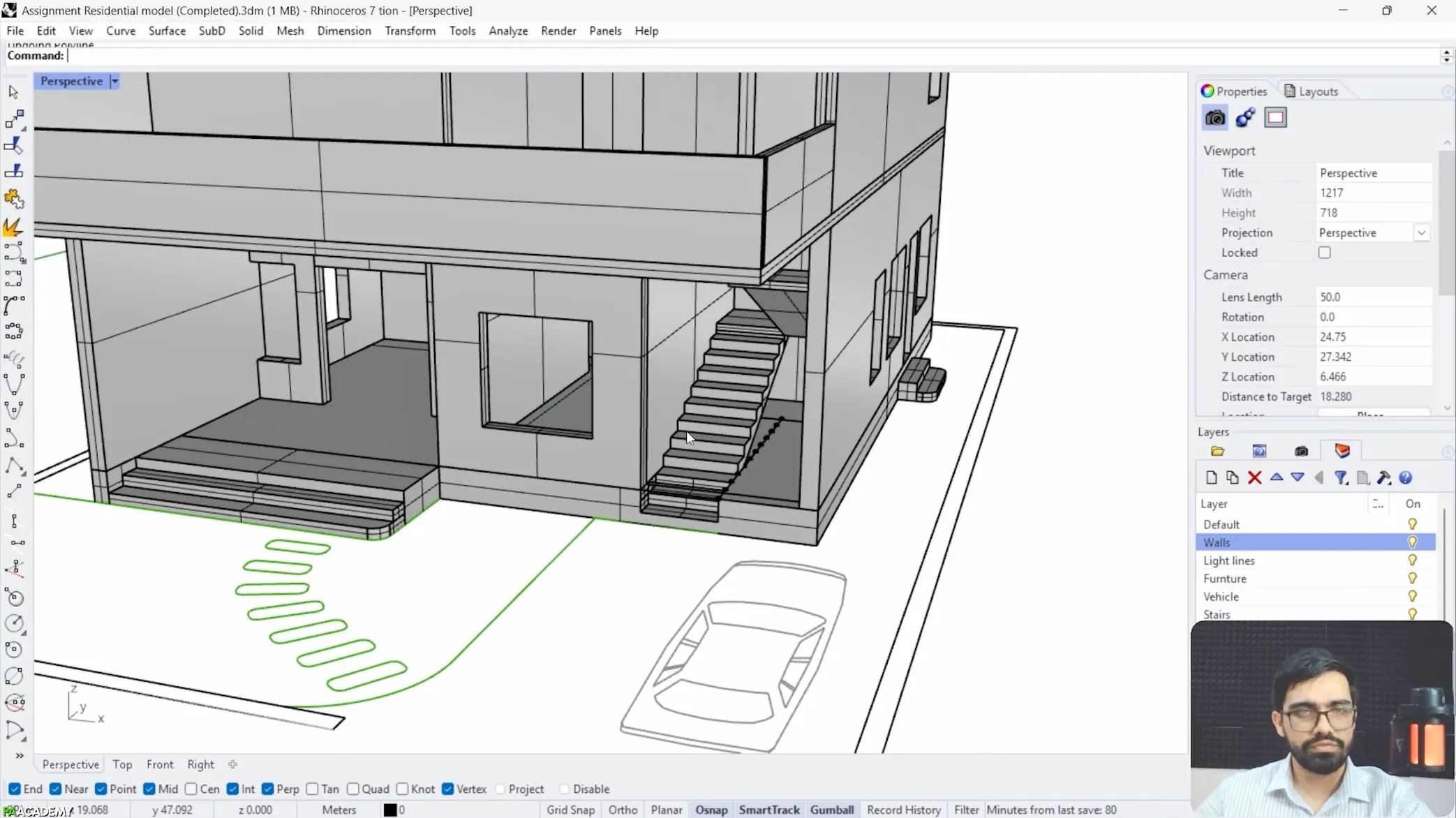
Task: Open the Transform menu
Action: pyautogui.click(x=410, y=31)
